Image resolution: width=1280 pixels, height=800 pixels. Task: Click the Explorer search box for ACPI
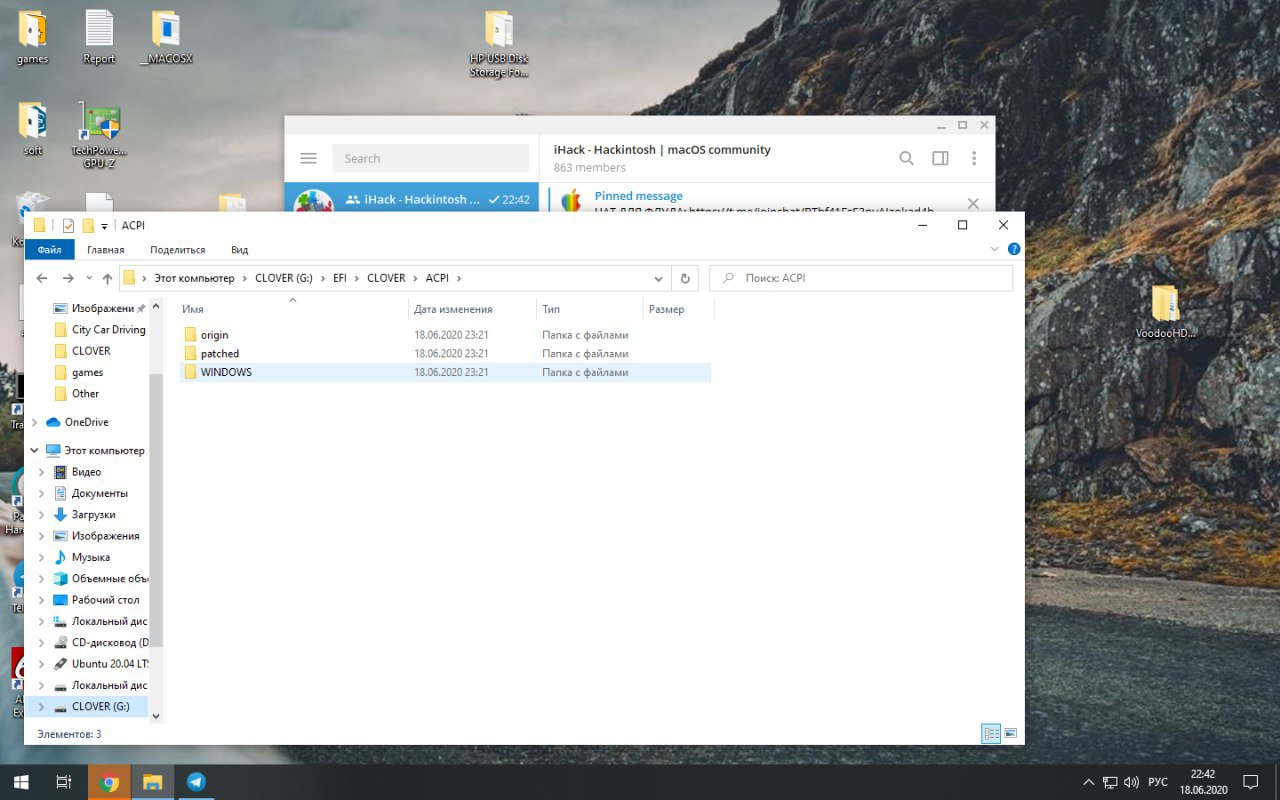click(x=861, y=278)
